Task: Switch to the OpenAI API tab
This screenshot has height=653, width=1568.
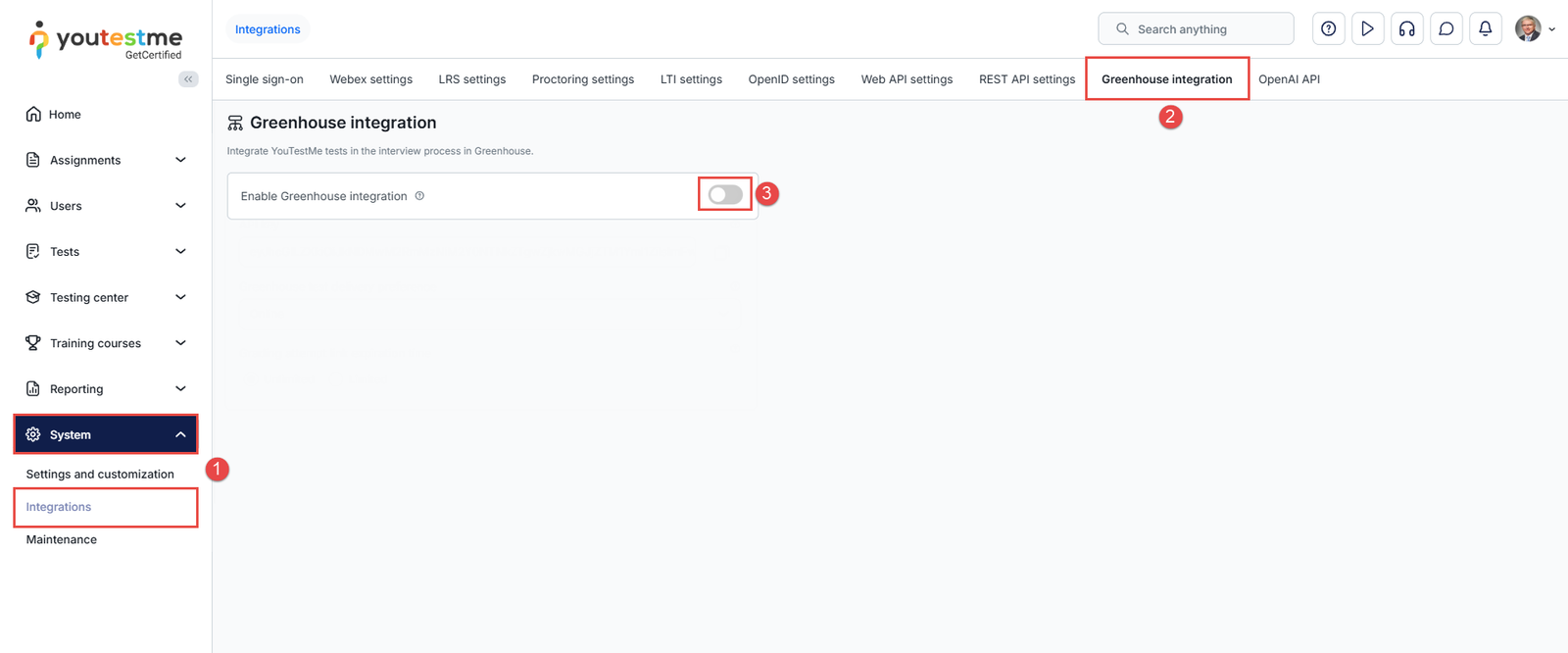Action: coord(1289,79)
